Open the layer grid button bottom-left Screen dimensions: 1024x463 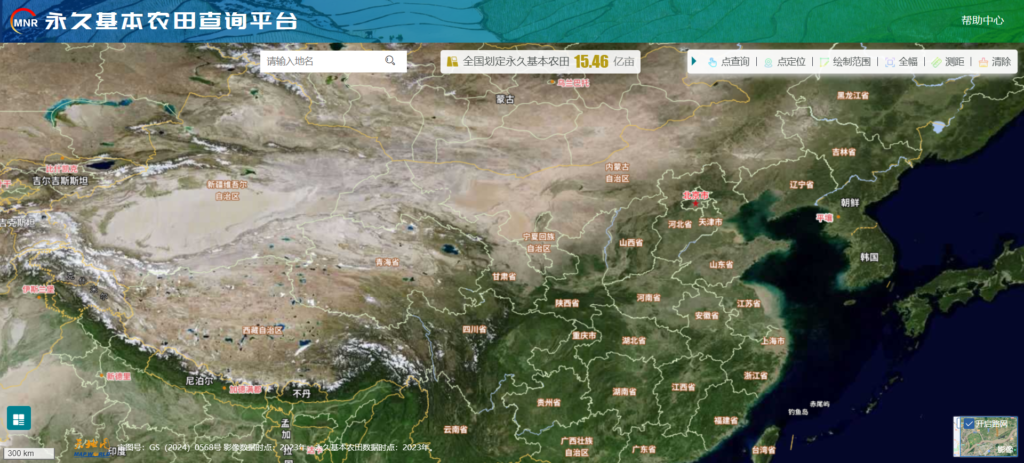[18, 418]
